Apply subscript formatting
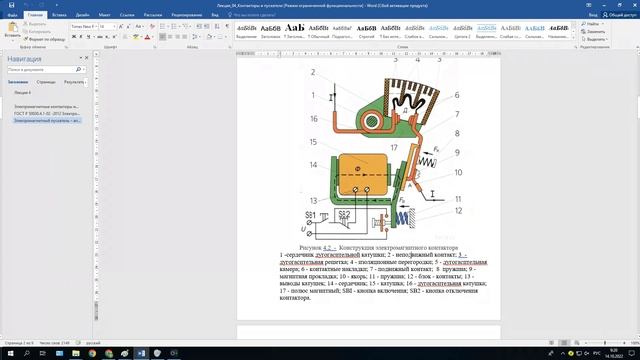The height and width of the screenshot is (360, 640). [x=107, y=37]
